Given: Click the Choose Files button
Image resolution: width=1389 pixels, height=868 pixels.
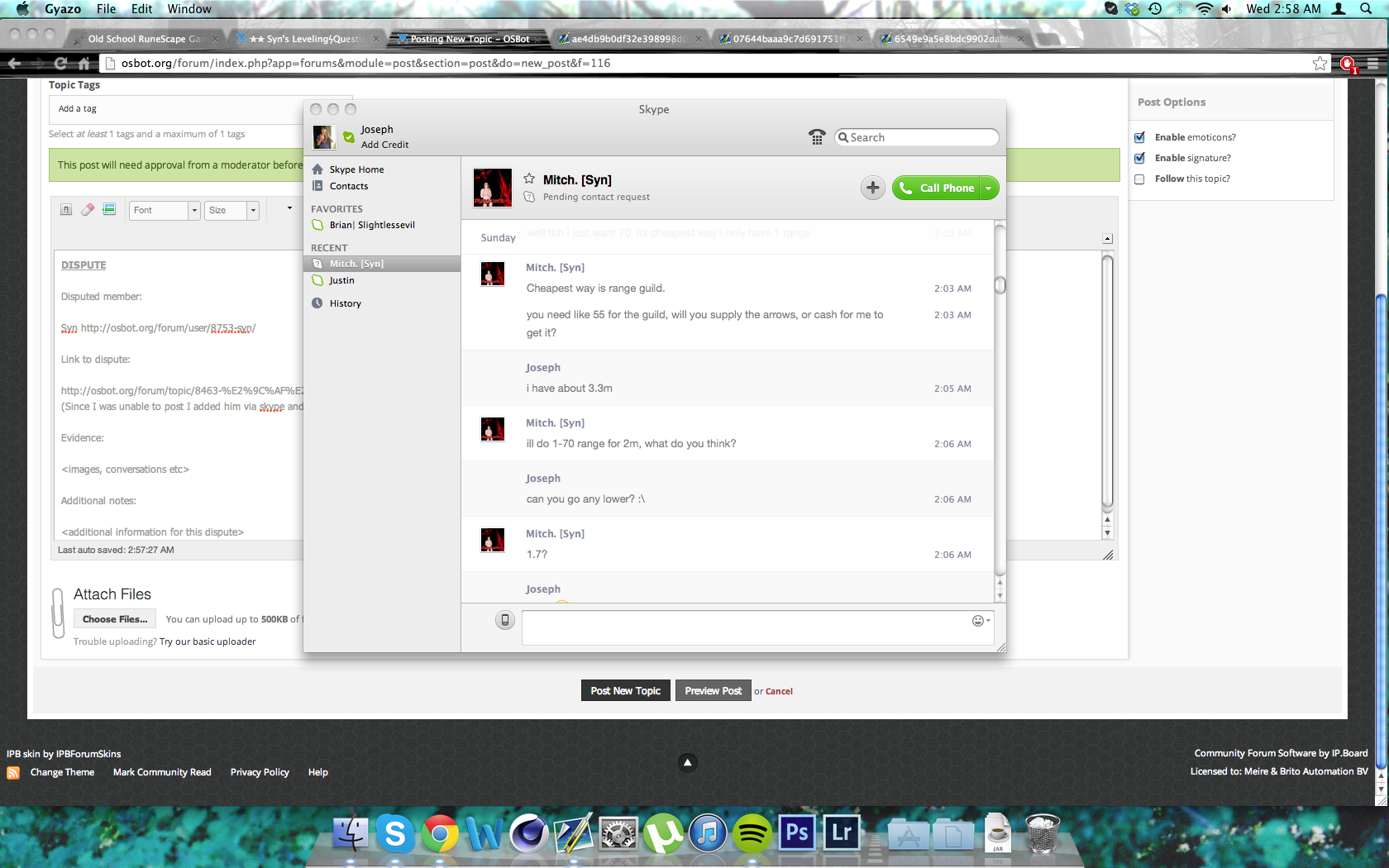Looking at the screenshot, I should coord(115,619).
